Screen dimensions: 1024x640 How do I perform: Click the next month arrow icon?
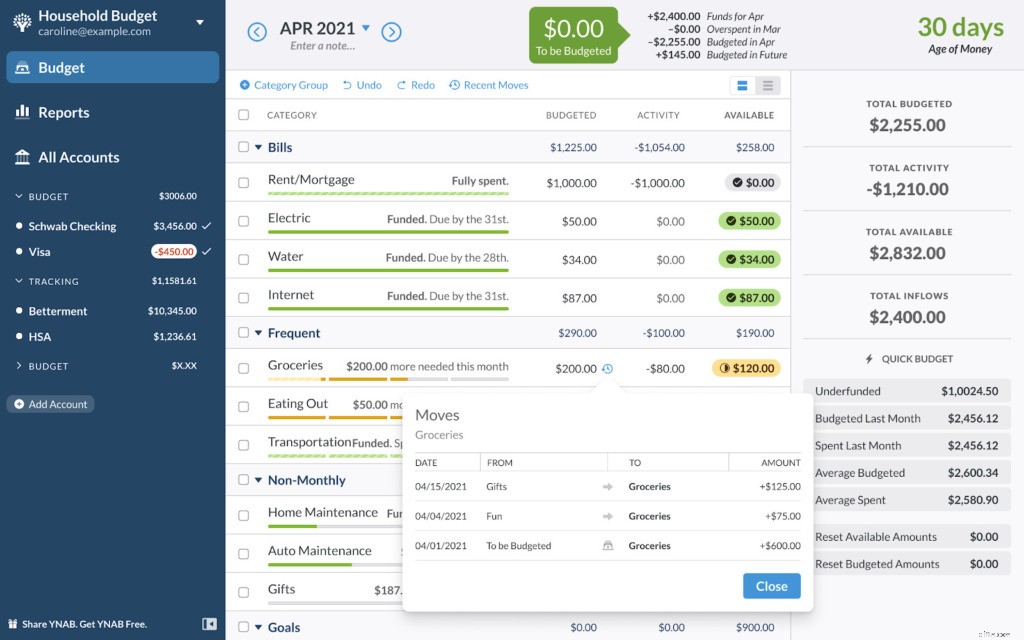(391, 31)
